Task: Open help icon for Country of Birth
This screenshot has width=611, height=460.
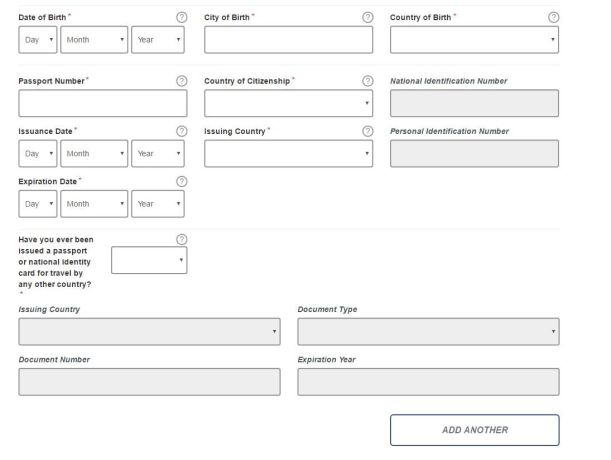Action: 553,17
